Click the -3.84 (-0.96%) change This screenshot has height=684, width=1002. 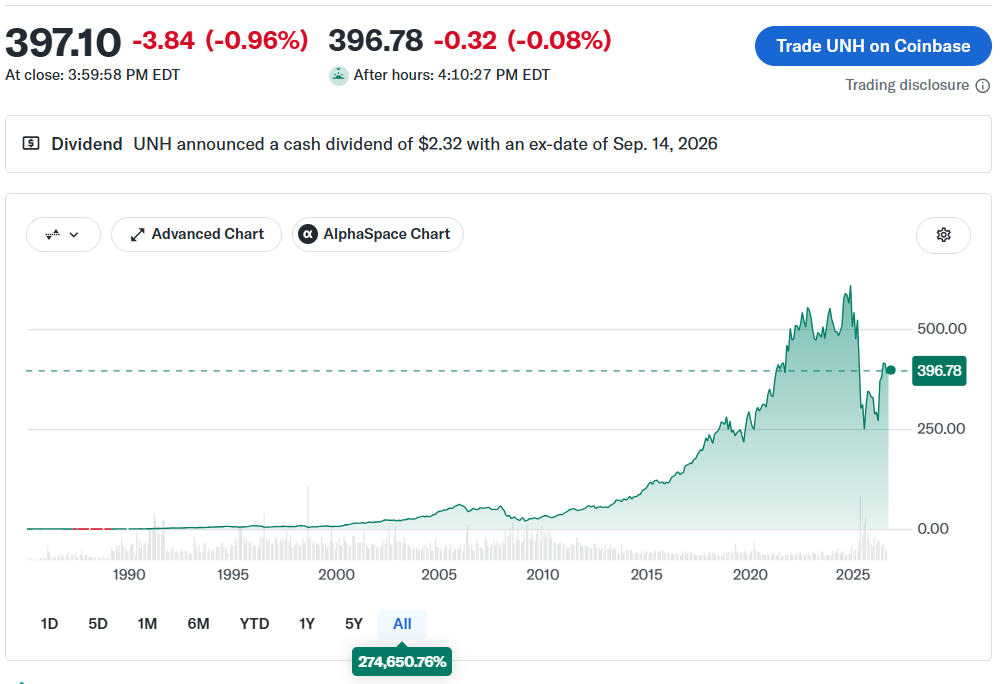pos(220,41)
